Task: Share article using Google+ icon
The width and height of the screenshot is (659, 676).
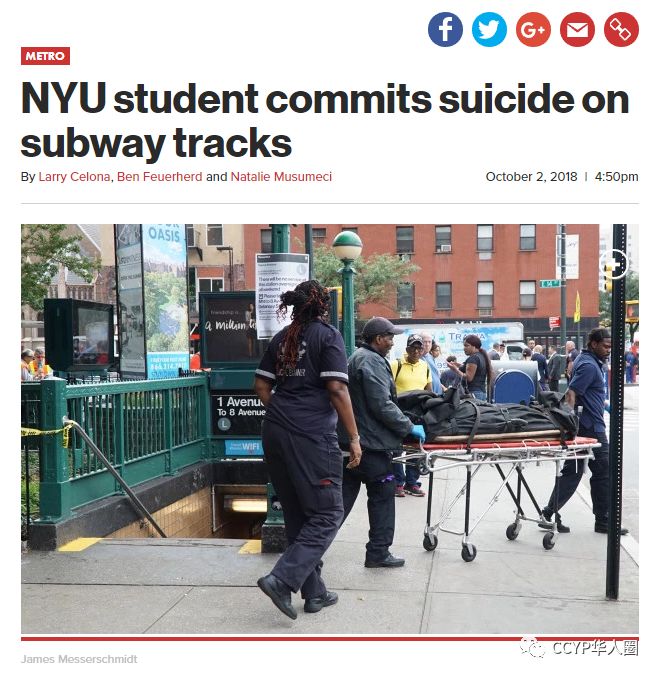Action: pos(533,29)
